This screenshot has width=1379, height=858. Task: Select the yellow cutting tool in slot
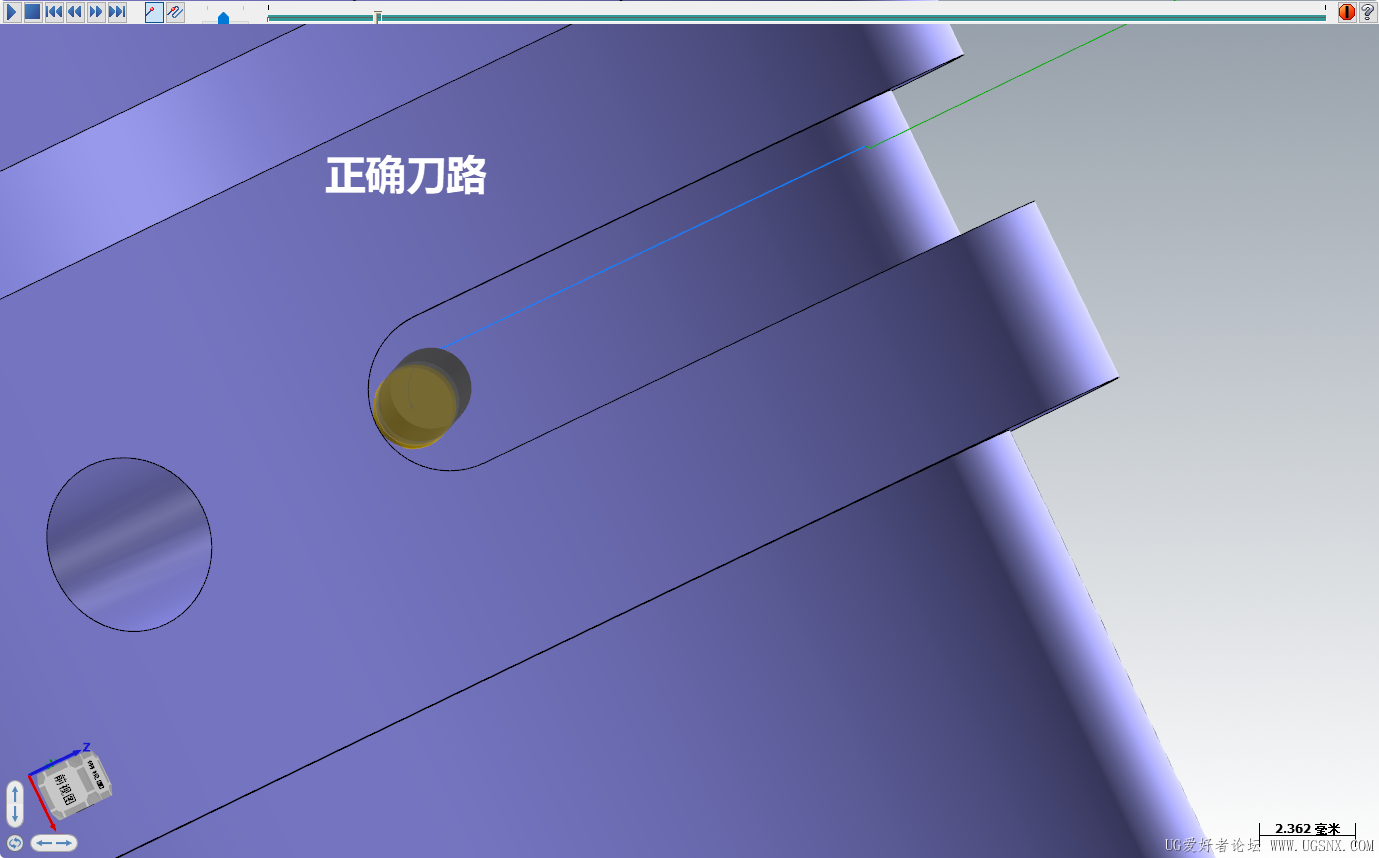click(414, 405)
